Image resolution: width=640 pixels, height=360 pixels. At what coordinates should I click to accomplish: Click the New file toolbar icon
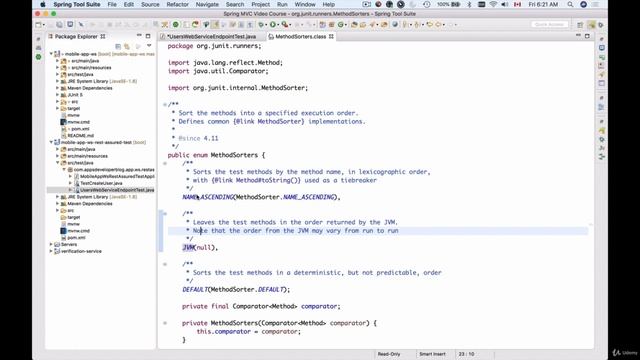[38, 25]
